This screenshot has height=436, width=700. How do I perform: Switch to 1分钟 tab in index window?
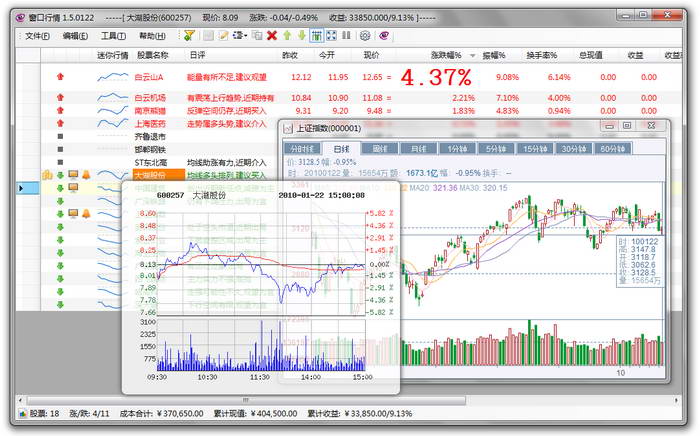[457, 149]
